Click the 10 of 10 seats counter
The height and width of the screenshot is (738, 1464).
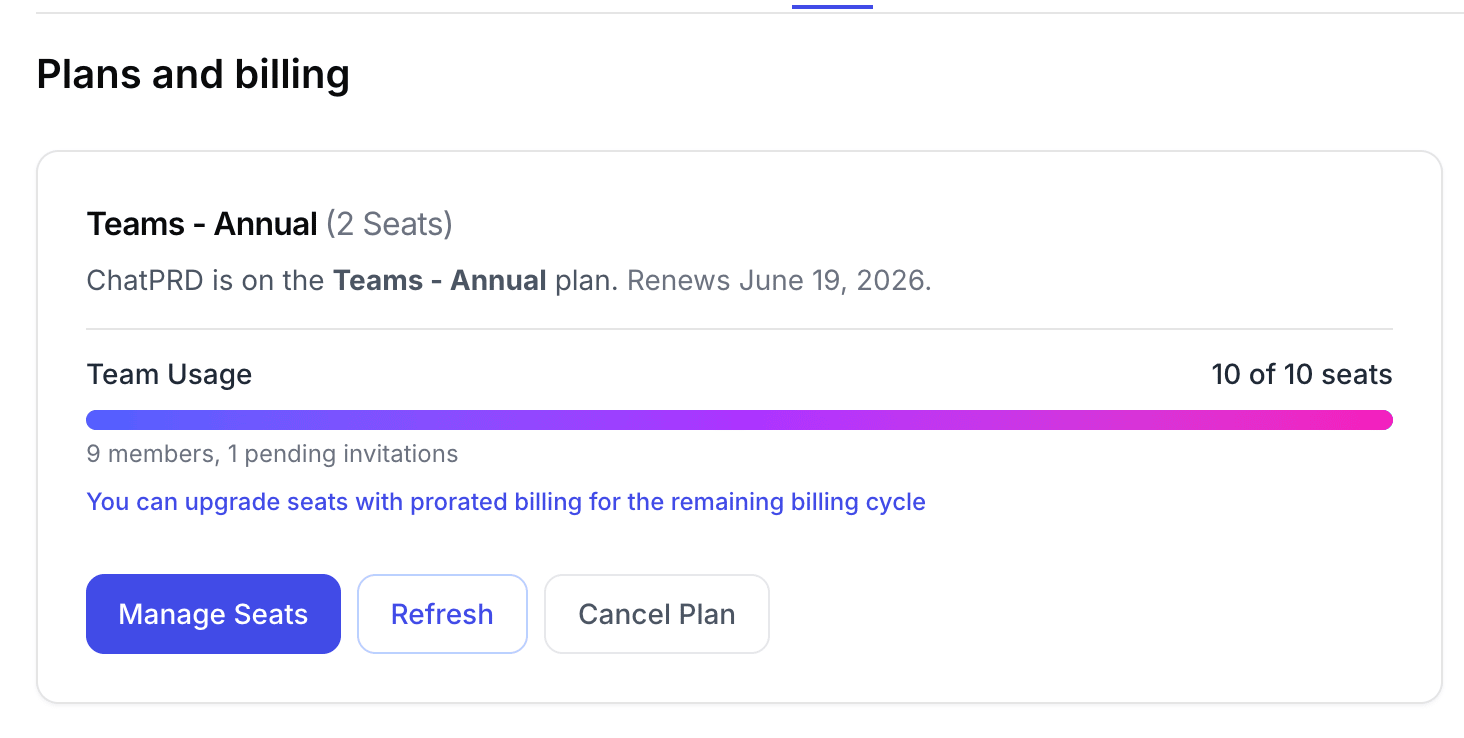[1301, 375]
